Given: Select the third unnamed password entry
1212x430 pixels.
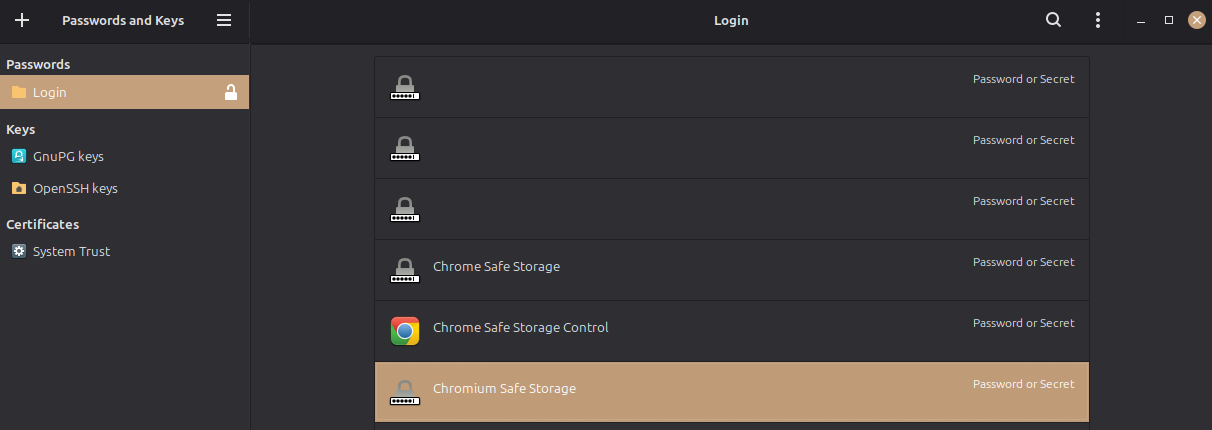Looking at the screenshot, I should 732,209.
